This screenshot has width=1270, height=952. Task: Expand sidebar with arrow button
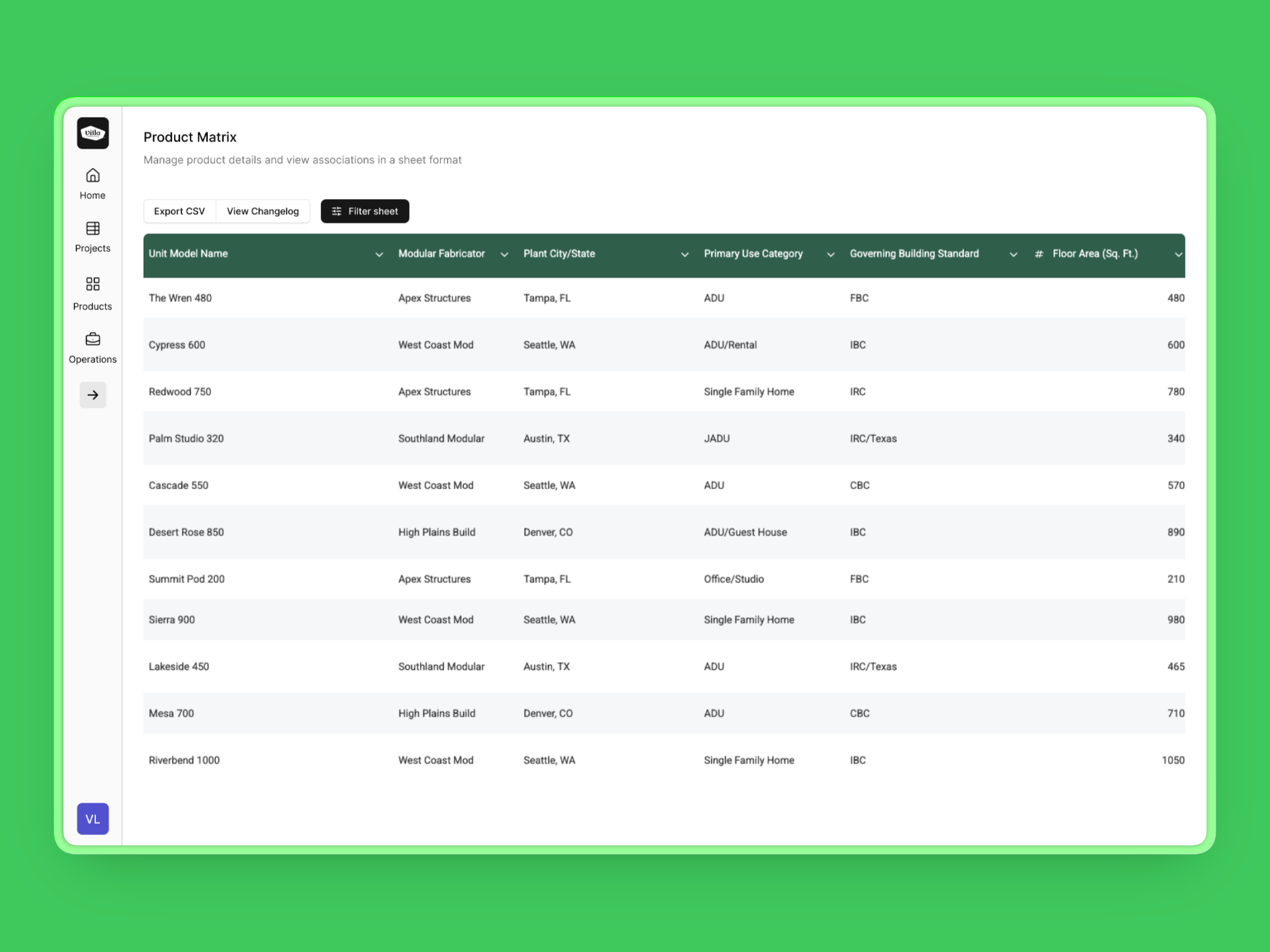(x=93, y=395)
